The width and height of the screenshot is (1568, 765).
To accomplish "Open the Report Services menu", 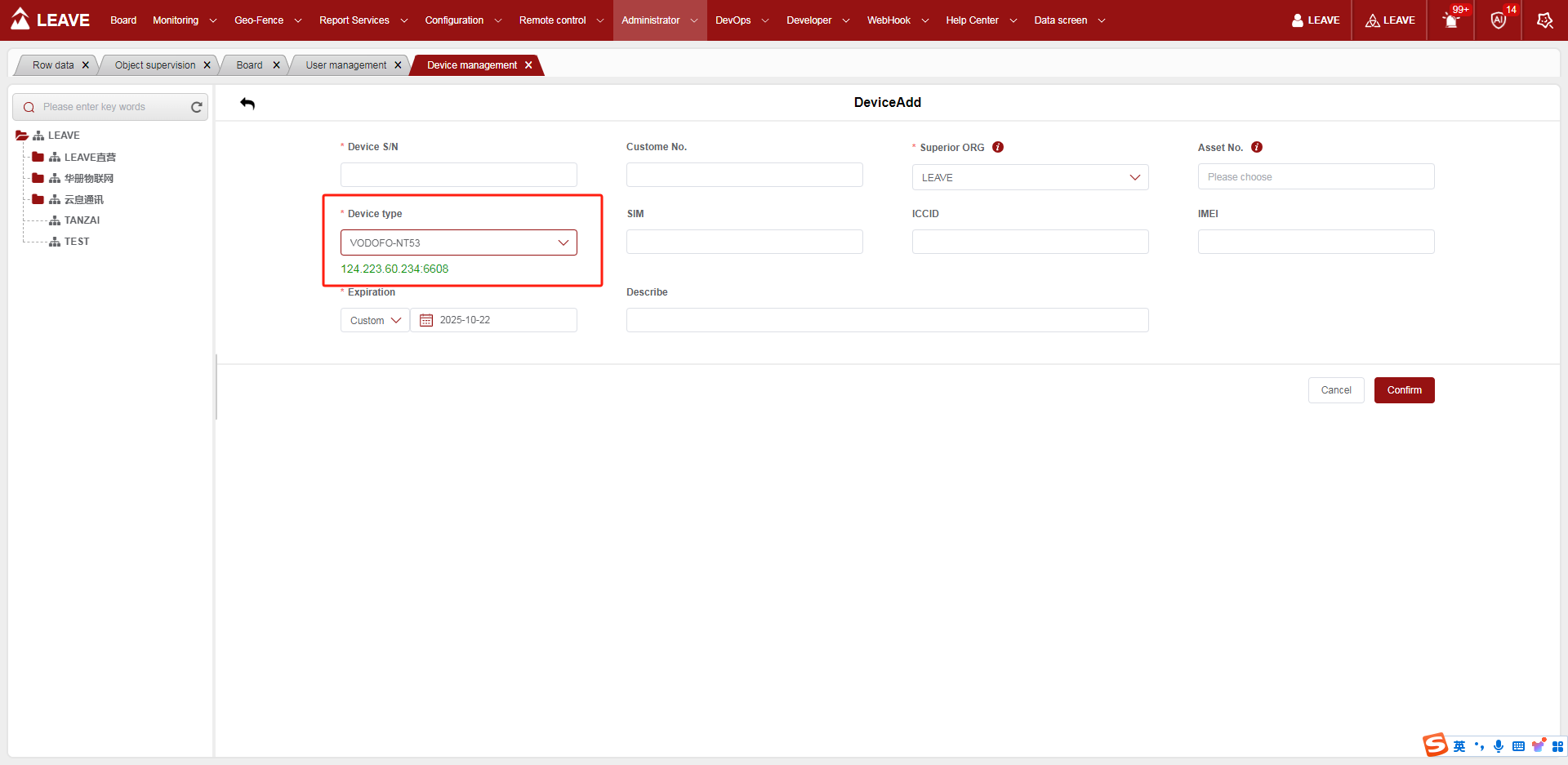I will 363,20.
